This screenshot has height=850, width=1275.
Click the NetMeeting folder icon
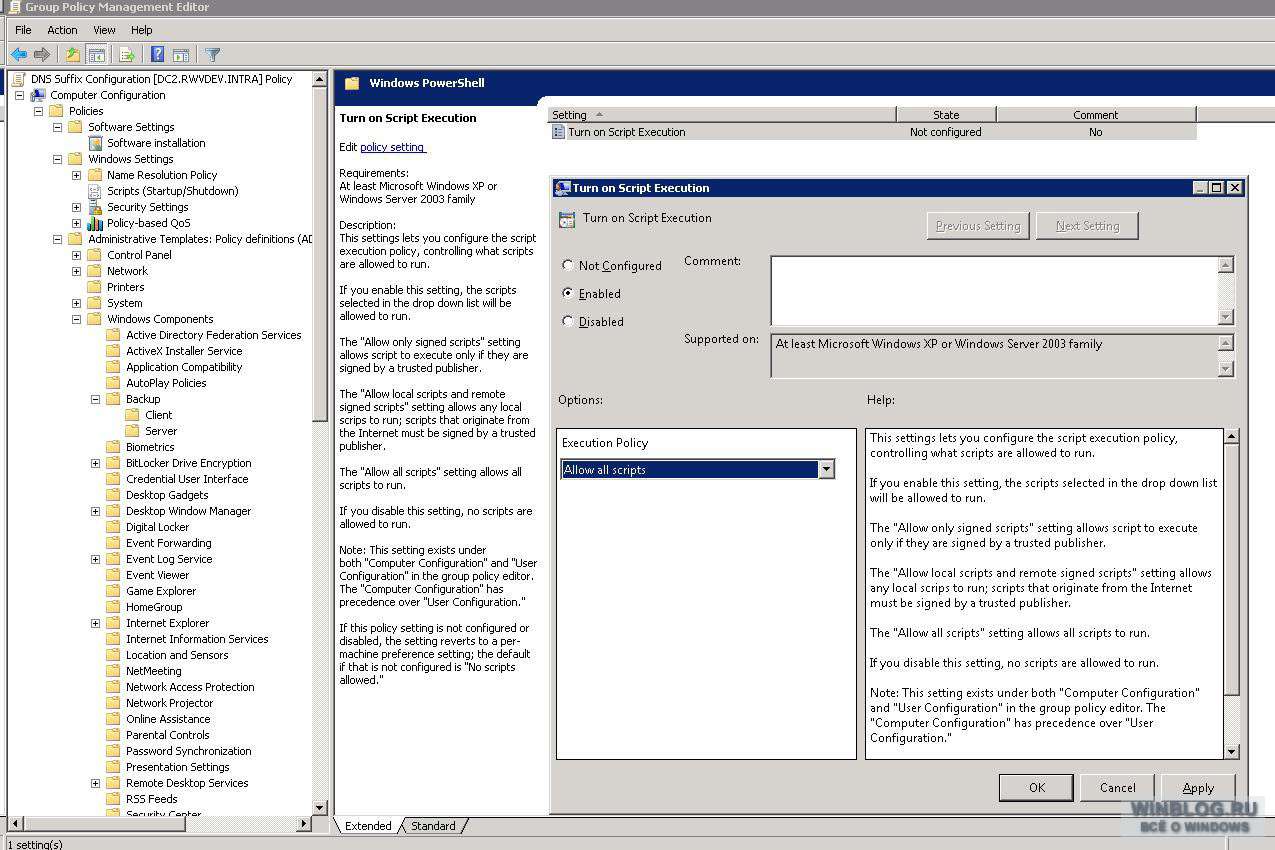click(x=114, y=671)
